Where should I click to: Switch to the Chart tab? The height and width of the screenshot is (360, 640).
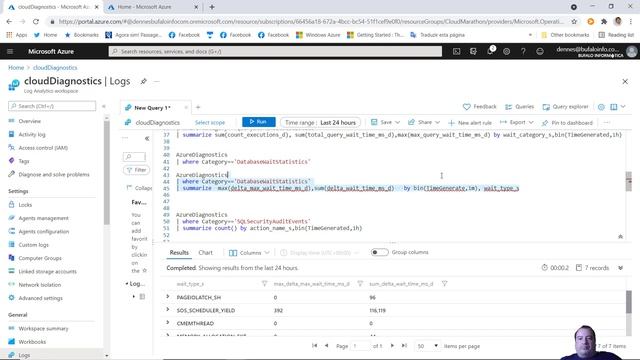[x=205, y=253]
